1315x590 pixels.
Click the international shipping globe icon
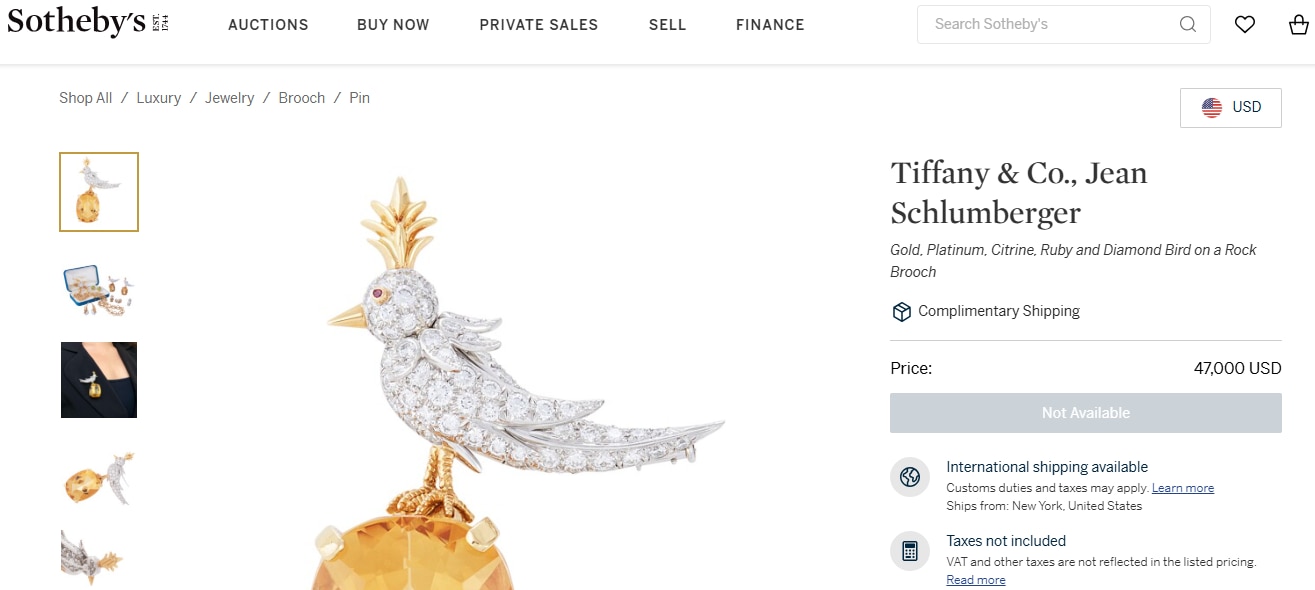click(x=909, y=478)
